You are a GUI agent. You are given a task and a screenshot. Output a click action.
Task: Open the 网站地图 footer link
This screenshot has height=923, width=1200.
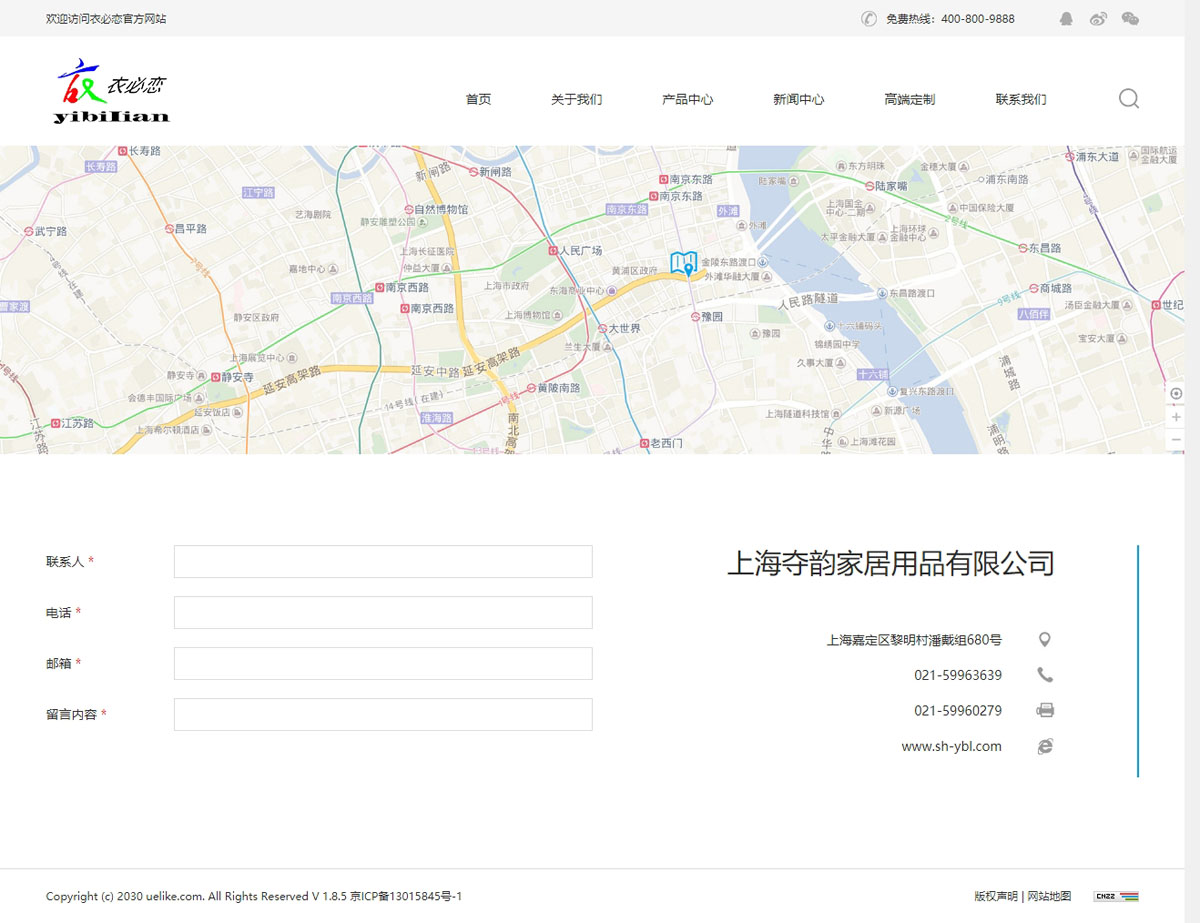click(x=1049, y=896)
